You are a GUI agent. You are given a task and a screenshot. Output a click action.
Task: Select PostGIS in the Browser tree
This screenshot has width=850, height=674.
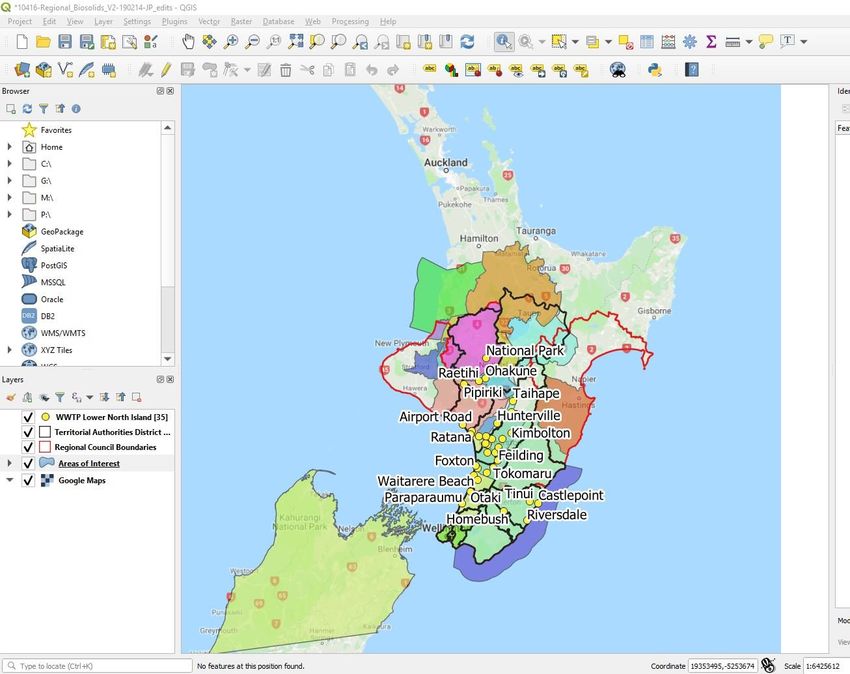pyautogui.click(x=54, y=265)
